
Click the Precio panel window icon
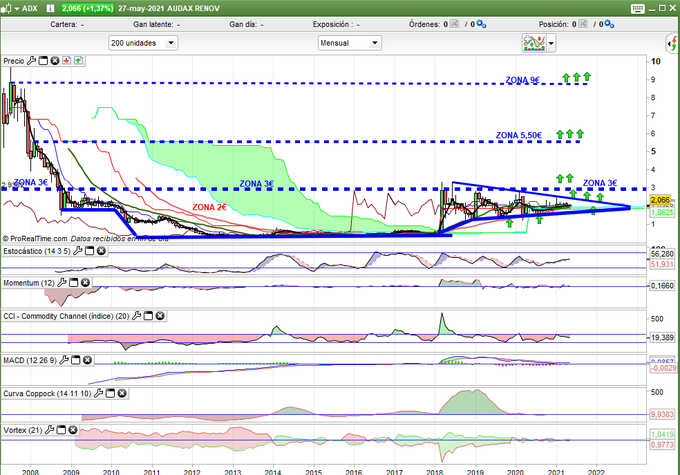[x=43, y=61]
